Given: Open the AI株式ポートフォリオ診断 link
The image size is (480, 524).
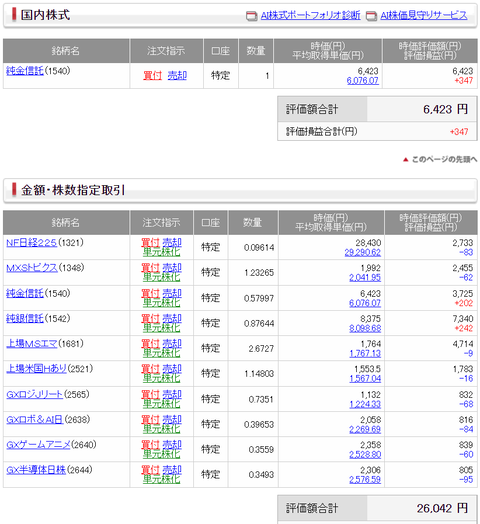Looking at the screenshot, I should [x=311, y=15].
